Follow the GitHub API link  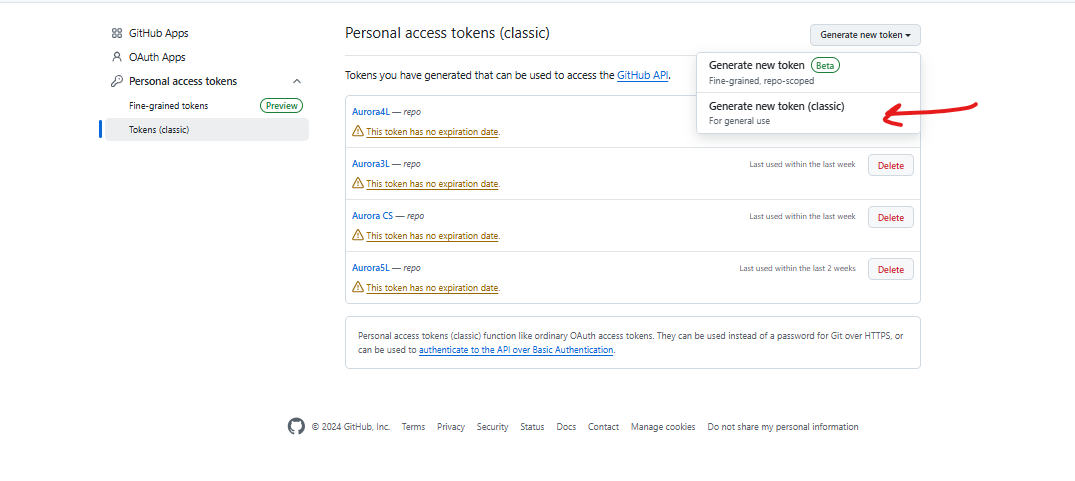(x=643, y=75)
